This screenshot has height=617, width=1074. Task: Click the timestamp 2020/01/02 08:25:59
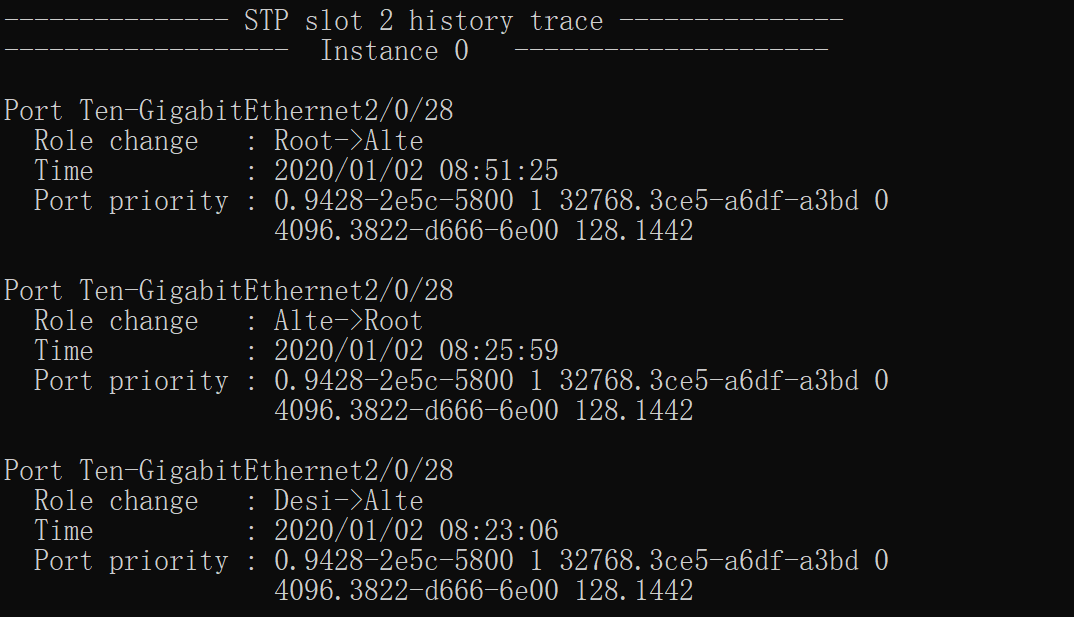click(416, 351)
